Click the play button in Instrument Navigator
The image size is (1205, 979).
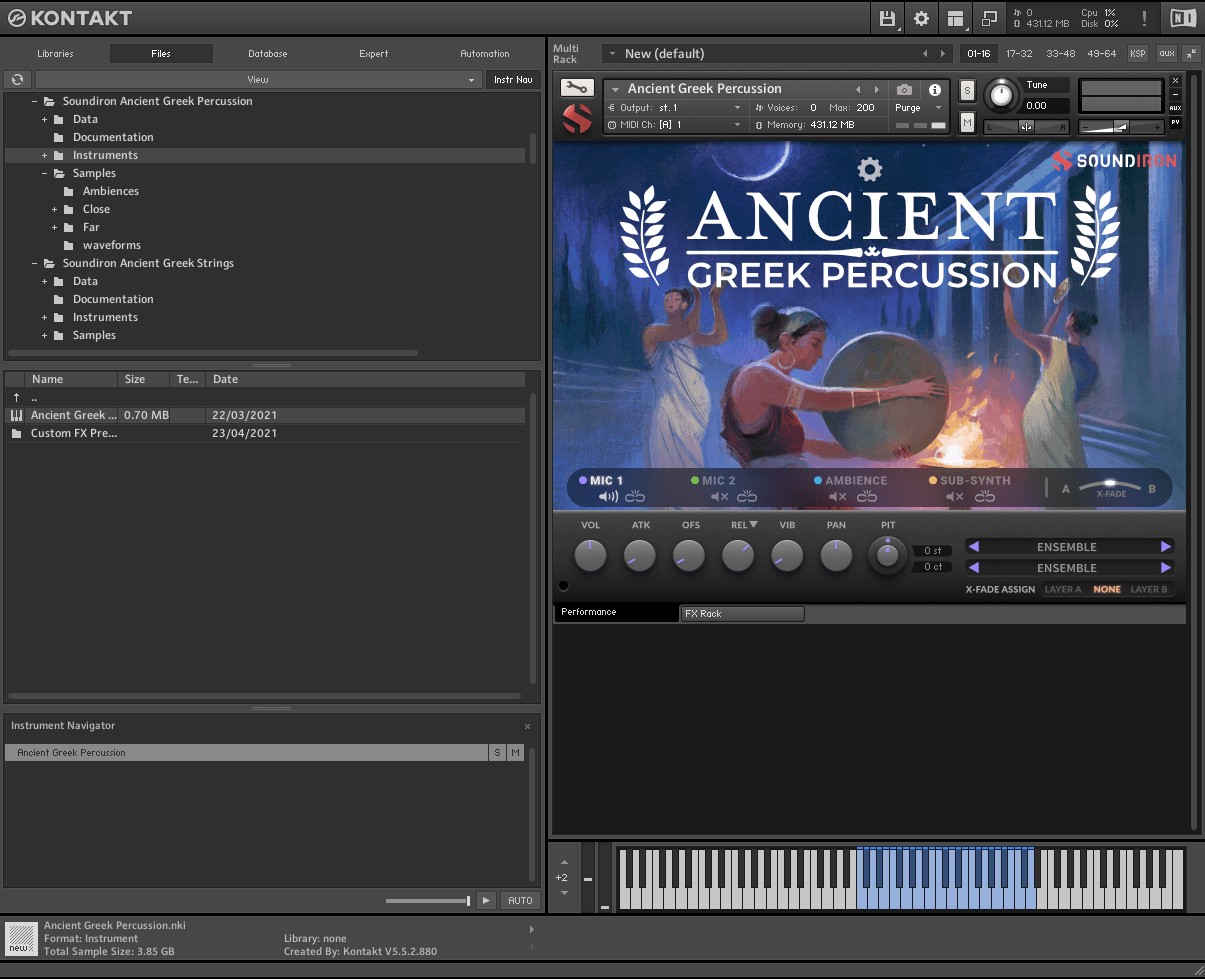(486, 901)
